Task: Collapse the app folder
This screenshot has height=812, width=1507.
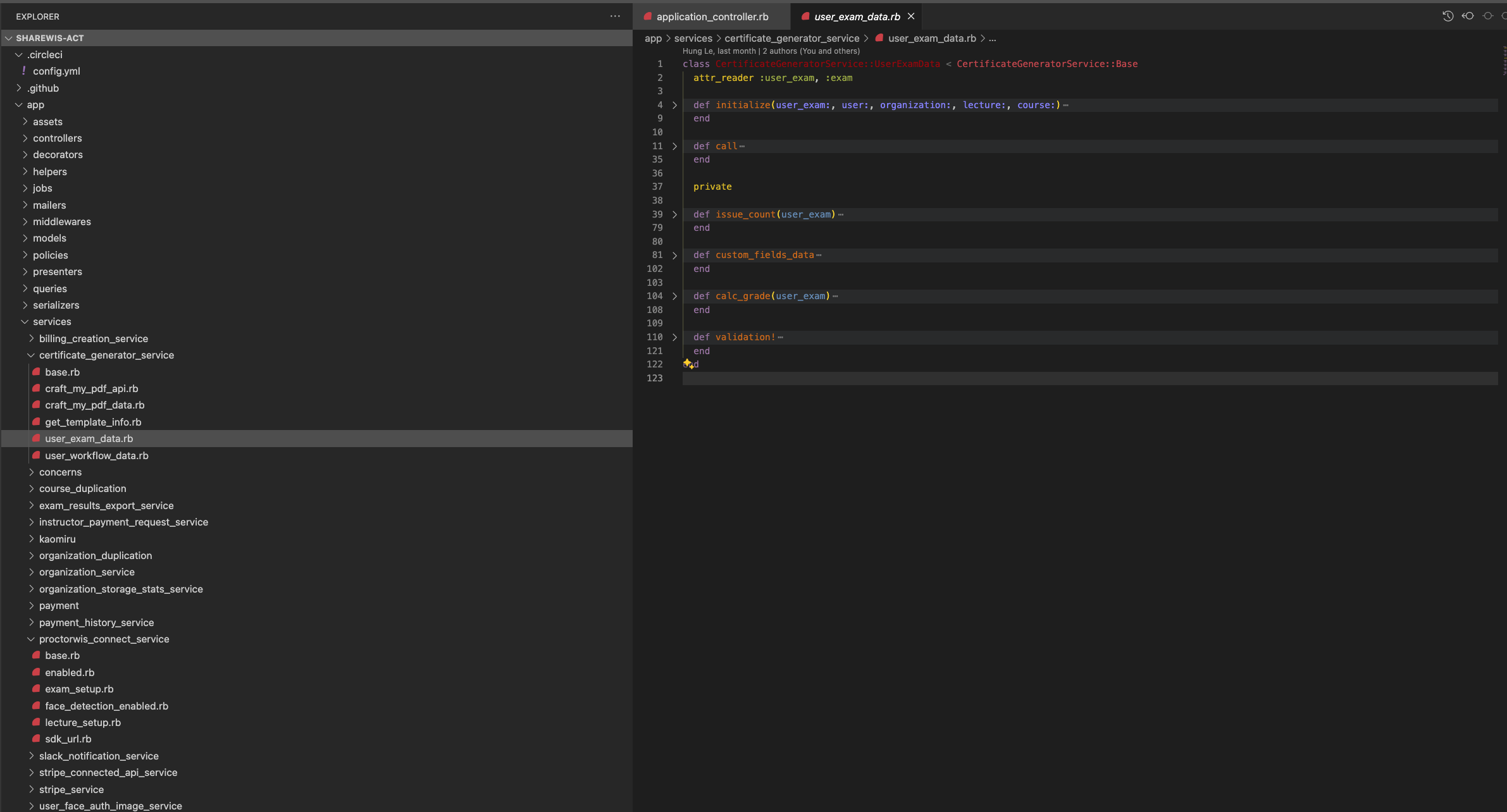Action: [316, 105]
